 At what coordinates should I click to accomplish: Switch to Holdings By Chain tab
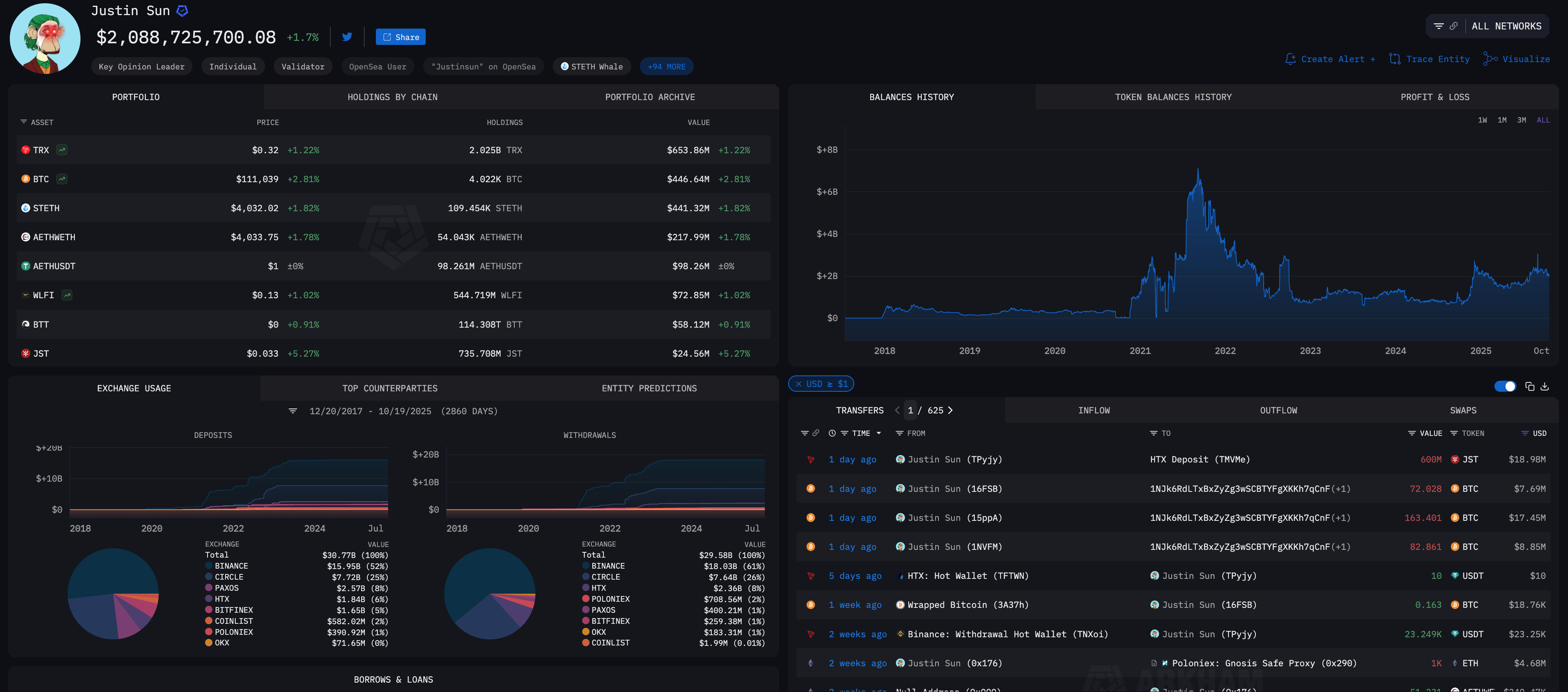392,97
